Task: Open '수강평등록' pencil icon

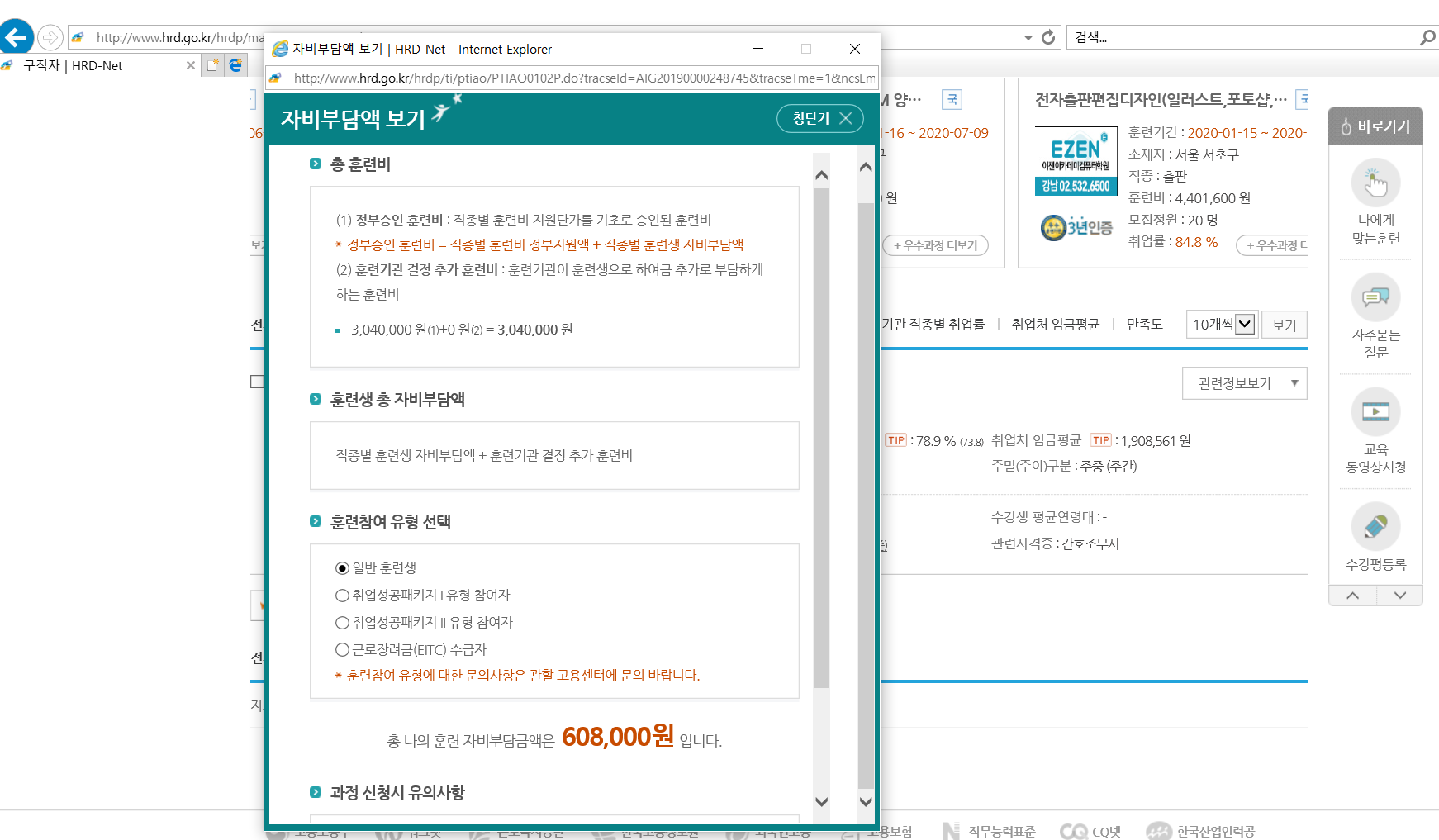Action: coord(1375,526)
